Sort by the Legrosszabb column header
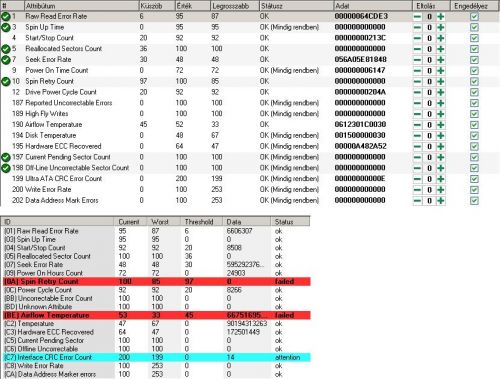 (235, 6)
